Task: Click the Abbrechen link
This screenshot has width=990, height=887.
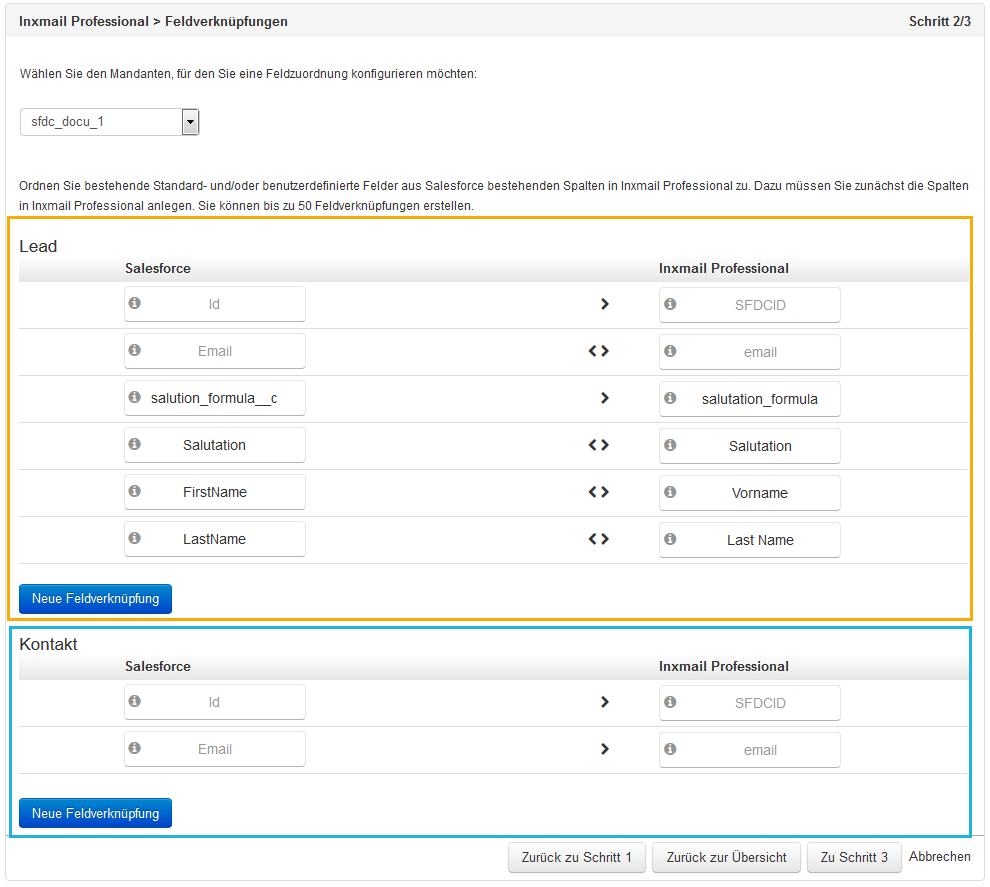Action: point(939,857)
